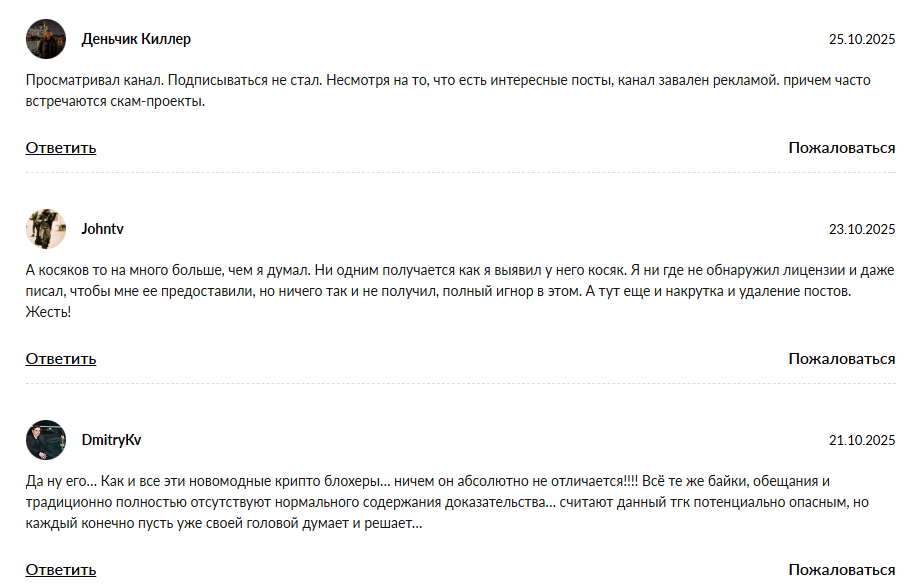Select the 21.10.2025 date label
Screen dimensions: 913x587
click(862, 440)
